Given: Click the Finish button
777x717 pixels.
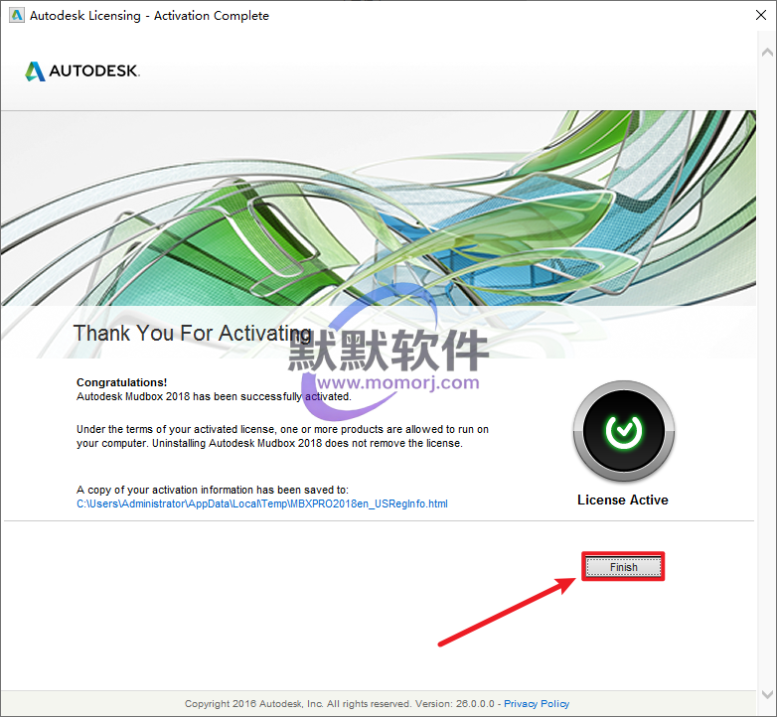Looking at the screenshot, I should (x=623, y=567).
